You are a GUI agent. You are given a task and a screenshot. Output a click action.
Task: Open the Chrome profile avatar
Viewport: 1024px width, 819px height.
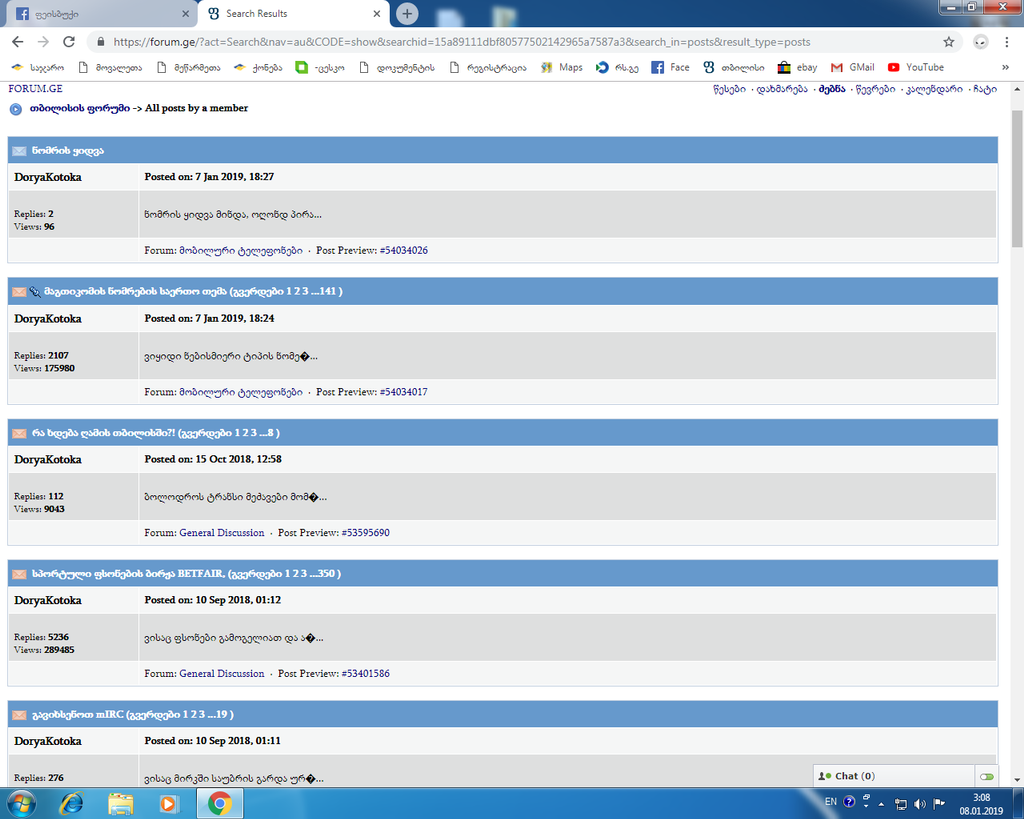click(x=981, y=42)
